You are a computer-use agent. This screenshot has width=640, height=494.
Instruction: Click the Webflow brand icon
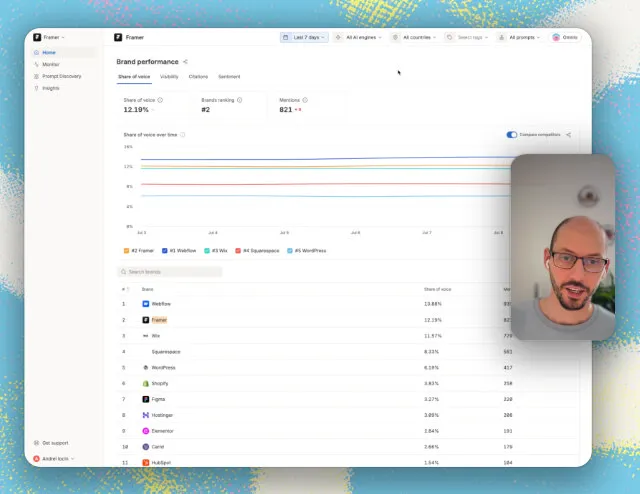pyautogui.click(x=146, y=304)
